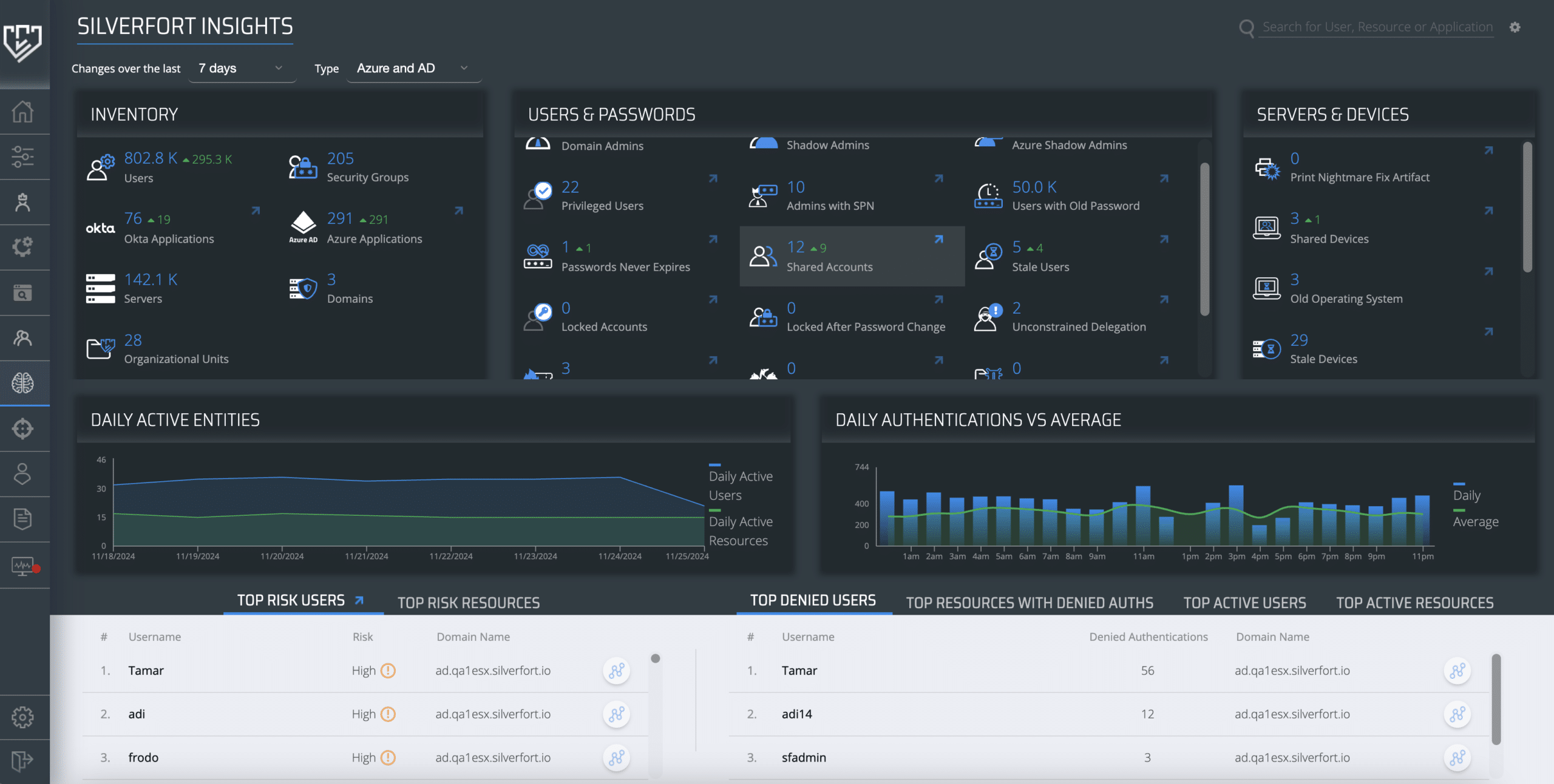Click the 29 Stale Devices count
This screenshot has width=1554, height=784.
[x=1299, y=340]
